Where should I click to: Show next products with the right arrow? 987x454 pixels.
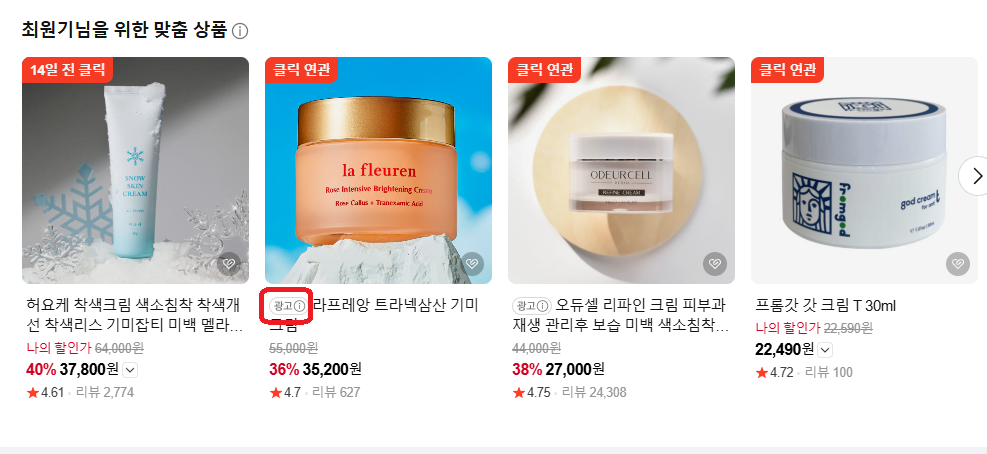(x=975, y=176)
